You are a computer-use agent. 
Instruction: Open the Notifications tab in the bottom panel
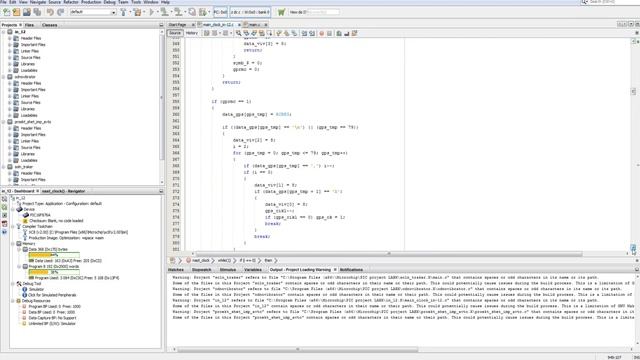tap(351, 270)
